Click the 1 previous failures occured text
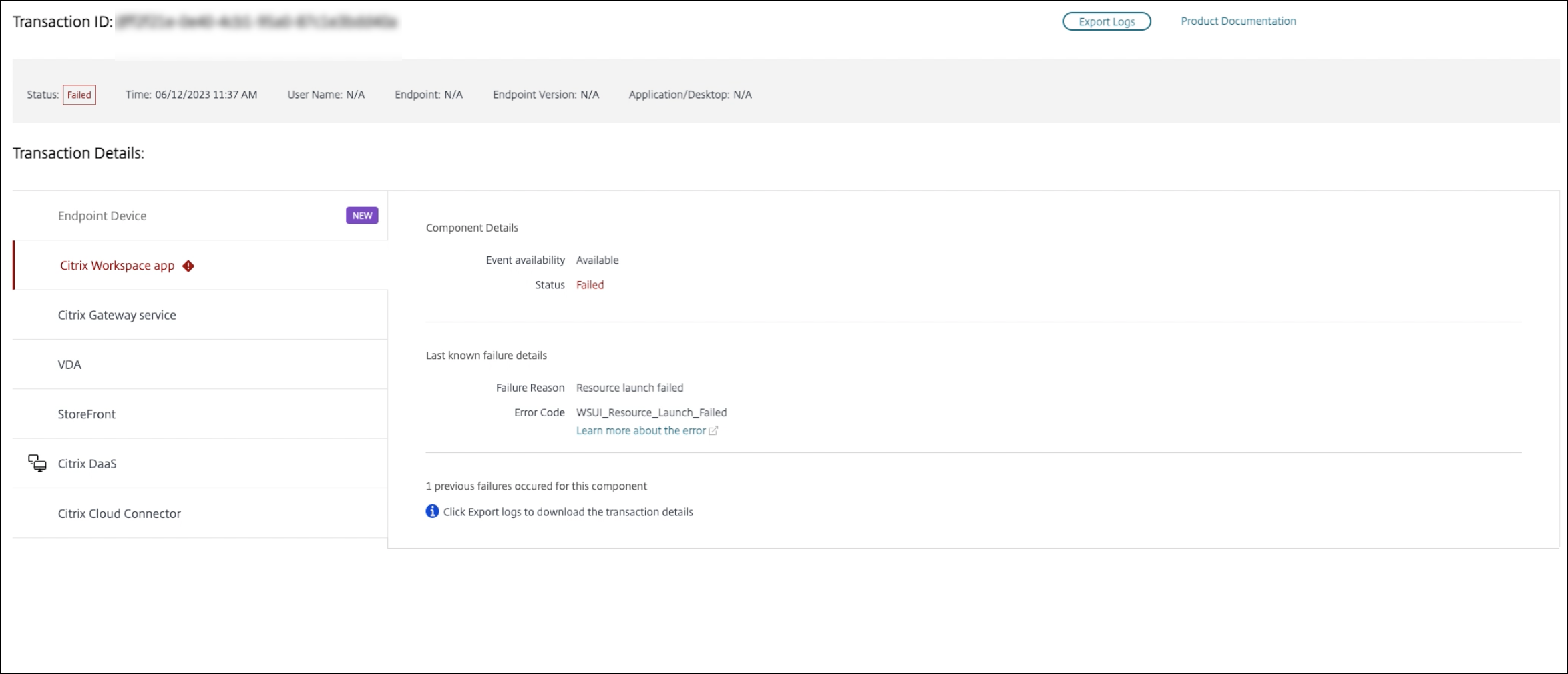Image resolution: width=1568 pixels, height=674 pixels. (x=536, y=486)
